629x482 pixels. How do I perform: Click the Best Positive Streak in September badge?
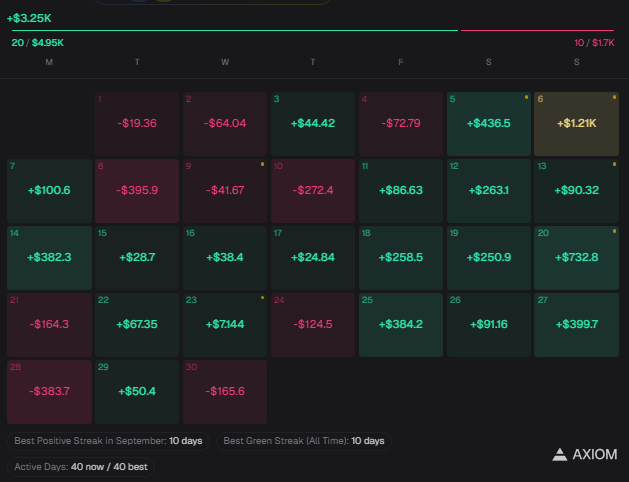(108, 441)
